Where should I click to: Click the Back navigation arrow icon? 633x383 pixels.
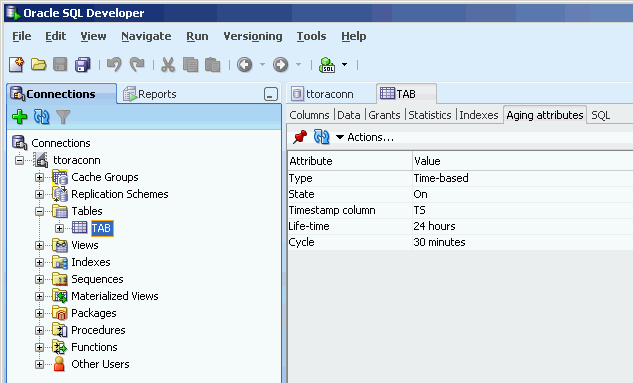pyautogui.click(x=245, y=65)
